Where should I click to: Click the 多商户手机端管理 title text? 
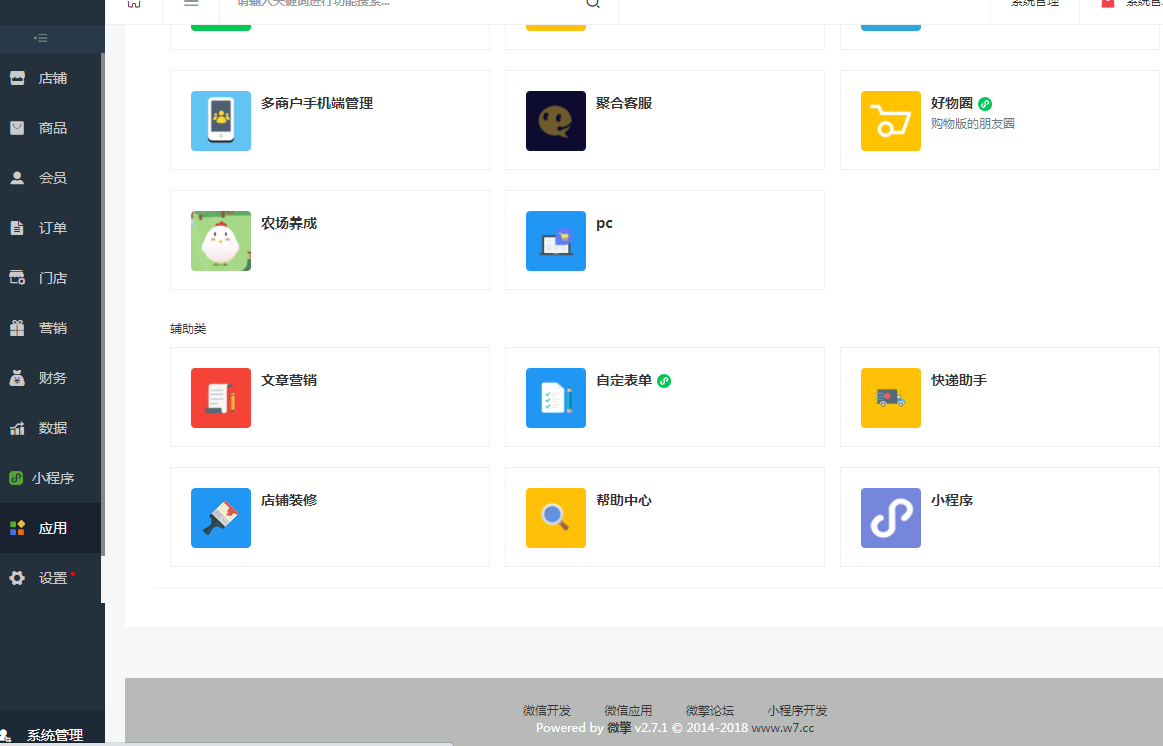[x=317, y=103]
